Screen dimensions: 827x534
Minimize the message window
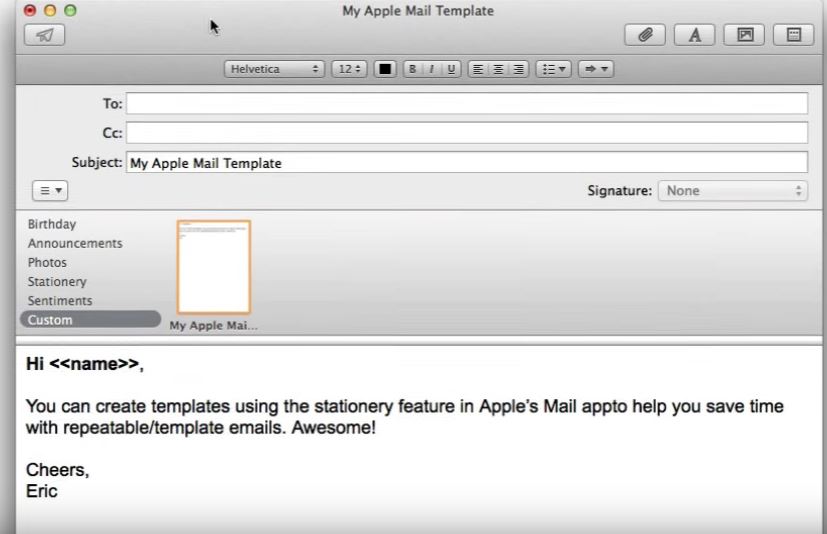point(50,11)
